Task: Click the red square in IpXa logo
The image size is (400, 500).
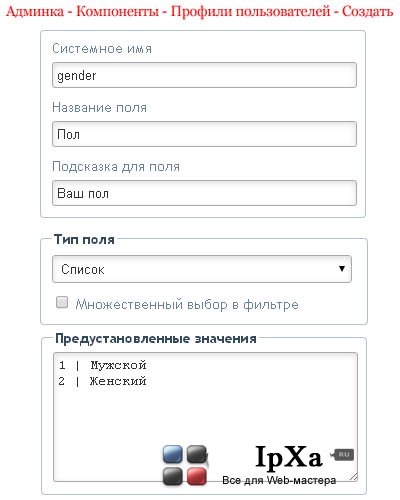Action: click(196, 476)
